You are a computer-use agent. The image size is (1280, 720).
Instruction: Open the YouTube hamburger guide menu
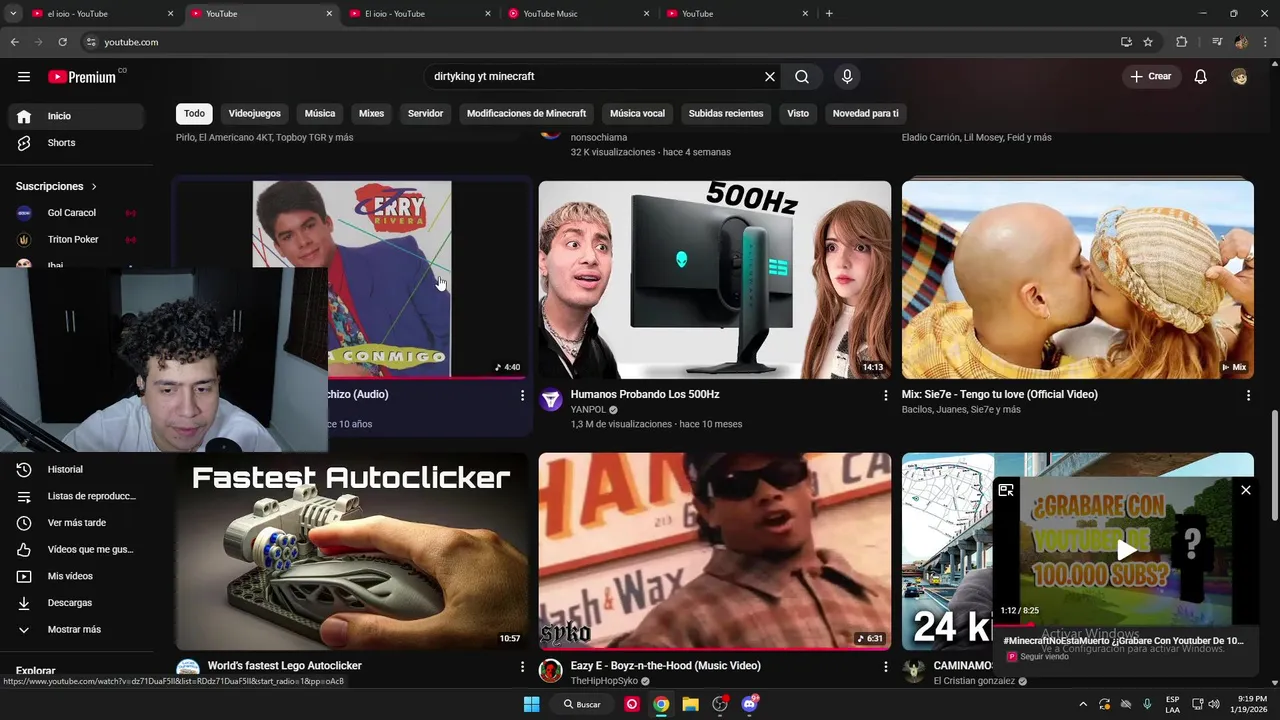click(x=24, y=77)
